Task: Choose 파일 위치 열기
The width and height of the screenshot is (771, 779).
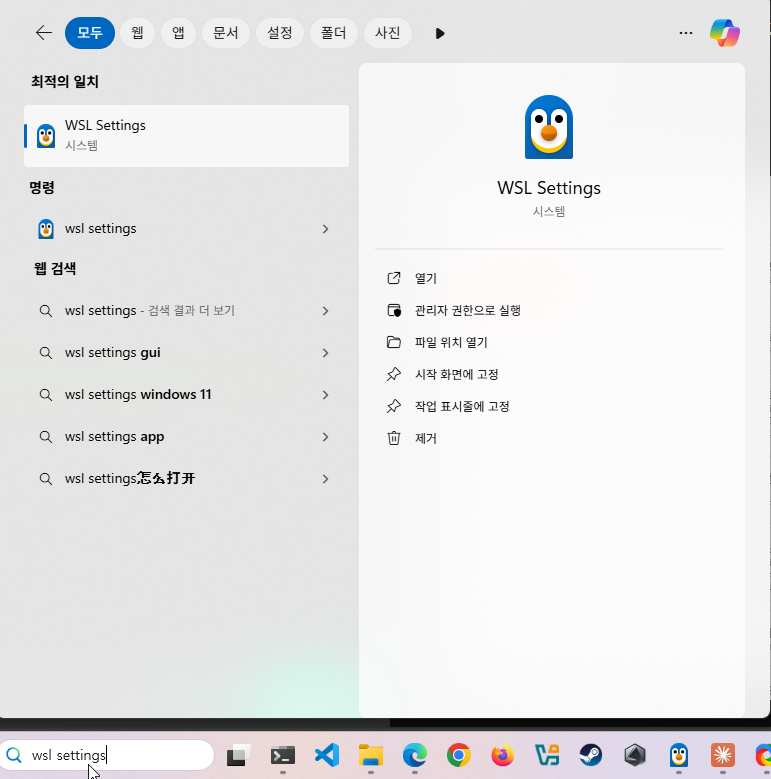Action: click(451, 342)
